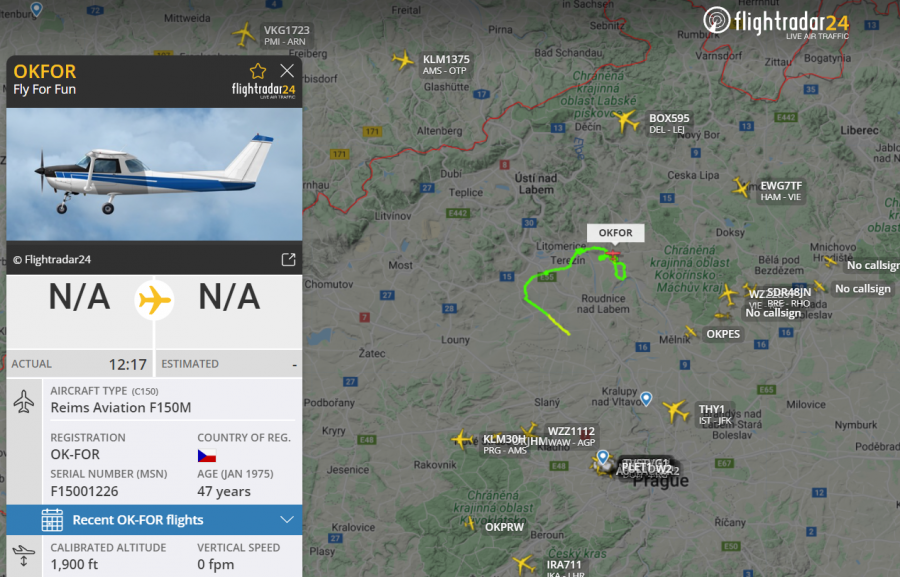
Task: Close the OKFOR flight details panel
Action: click(x=287, y=71)
